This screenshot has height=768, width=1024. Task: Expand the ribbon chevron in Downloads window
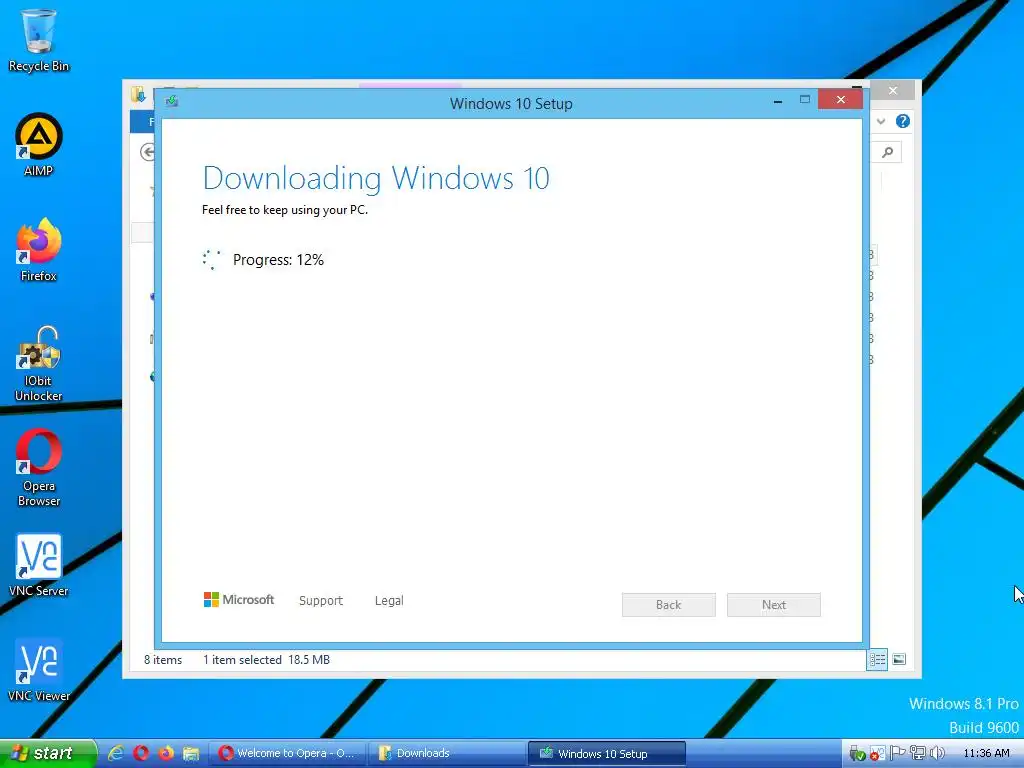tap(881, 121)
